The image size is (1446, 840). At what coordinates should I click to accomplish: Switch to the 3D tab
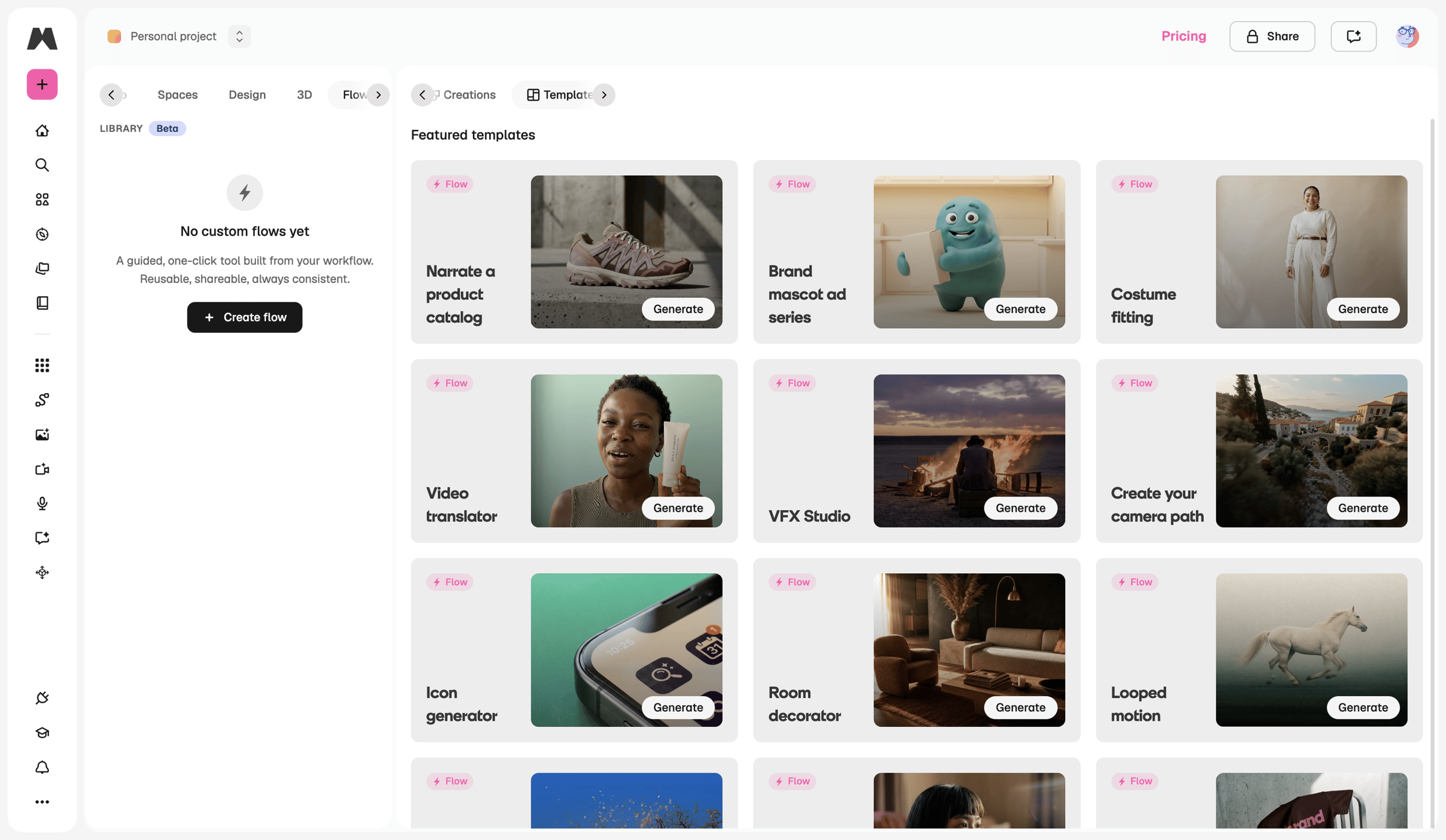(304, 95)
